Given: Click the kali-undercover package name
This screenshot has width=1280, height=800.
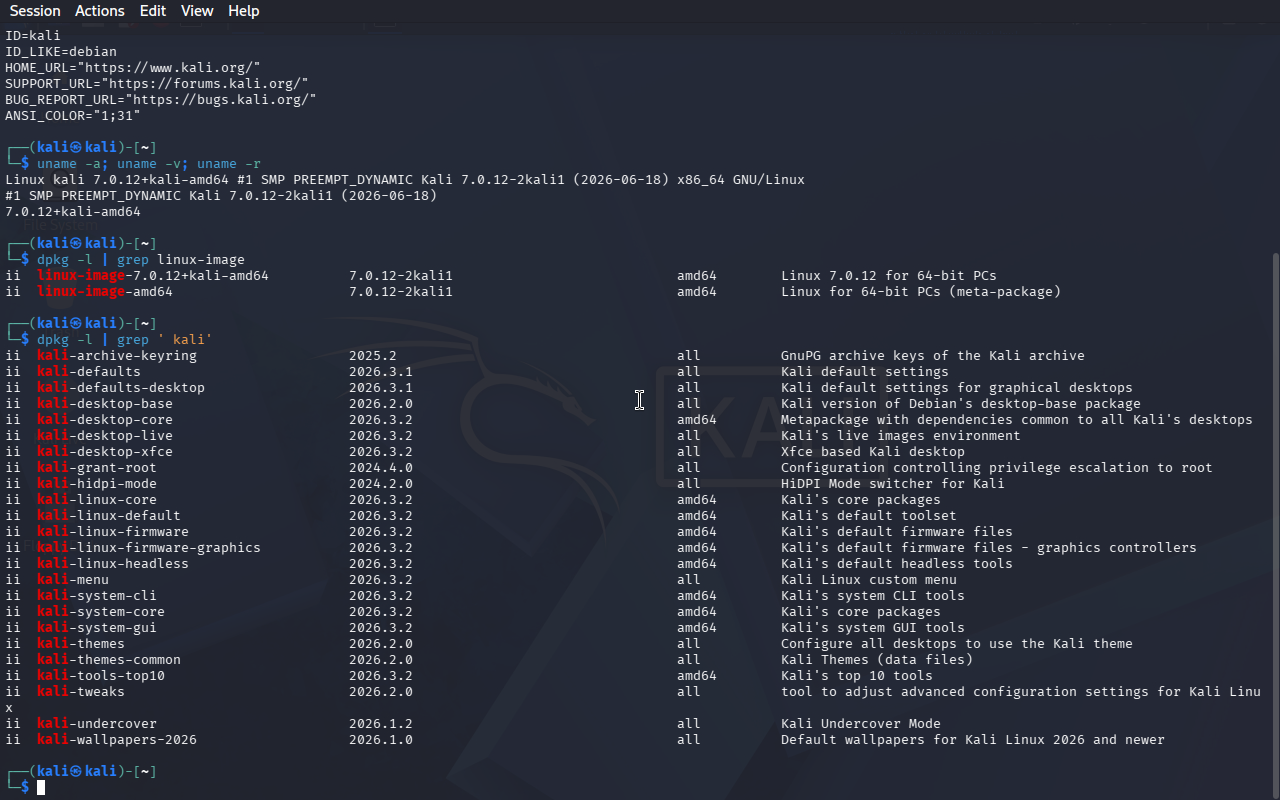Looking at the screenshot, I should click(x=97, y=724).
